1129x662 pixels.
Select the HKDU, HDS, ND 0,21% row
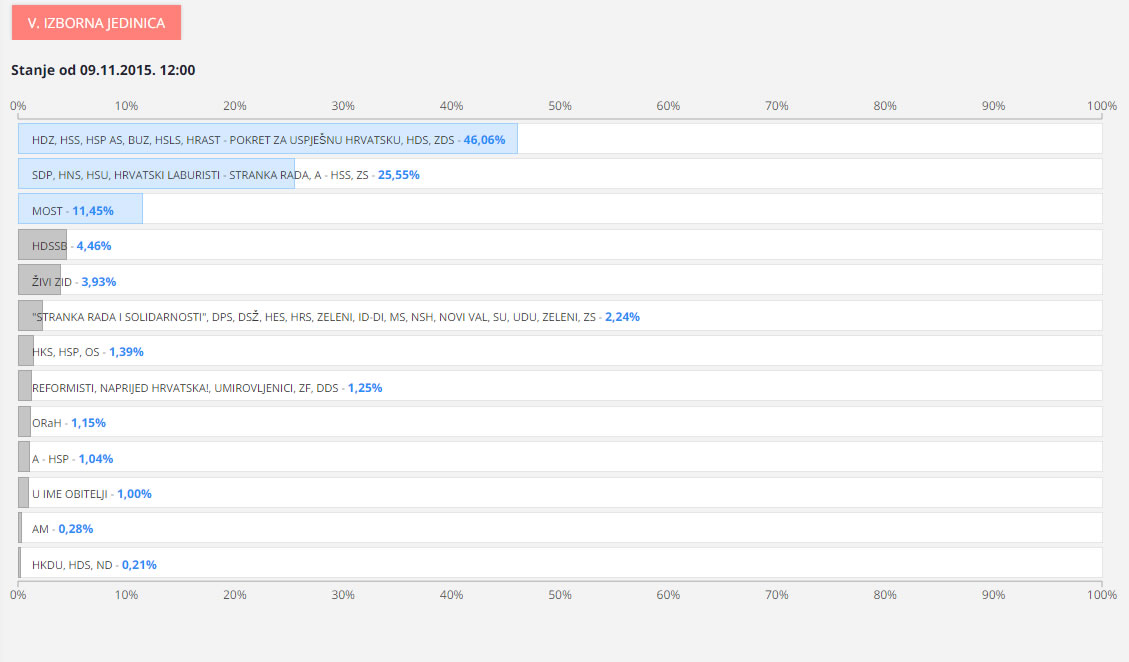click(560, 563)
